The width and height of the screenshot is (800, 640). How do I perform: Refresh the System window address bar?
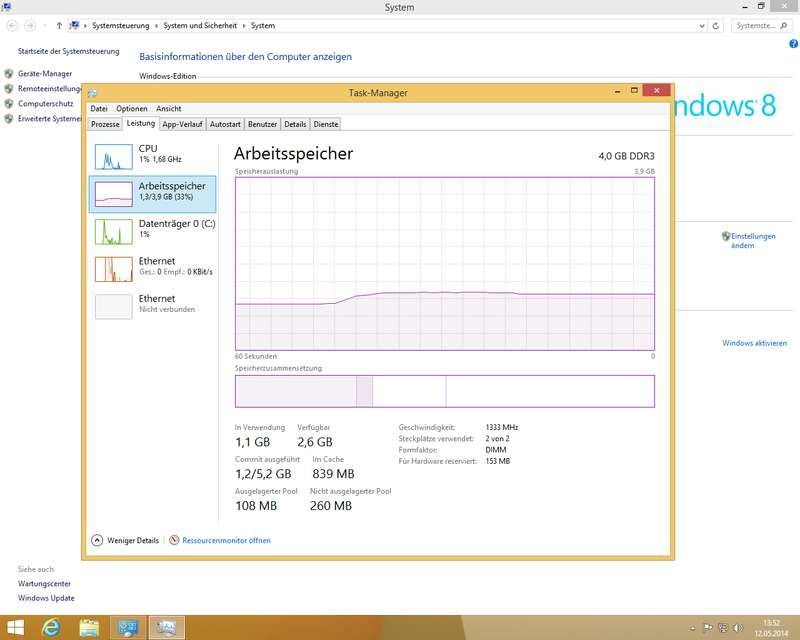click(x=716, y=26)
